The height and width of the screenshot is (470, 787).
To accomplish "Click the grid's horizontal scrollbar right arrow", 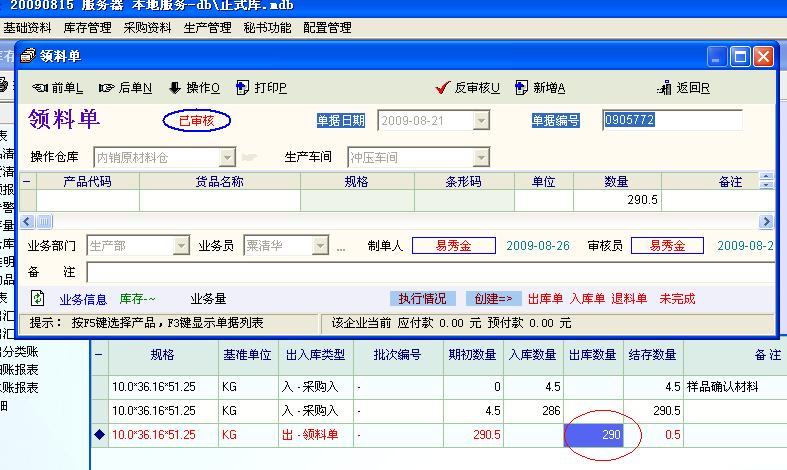I will (766, 221).
